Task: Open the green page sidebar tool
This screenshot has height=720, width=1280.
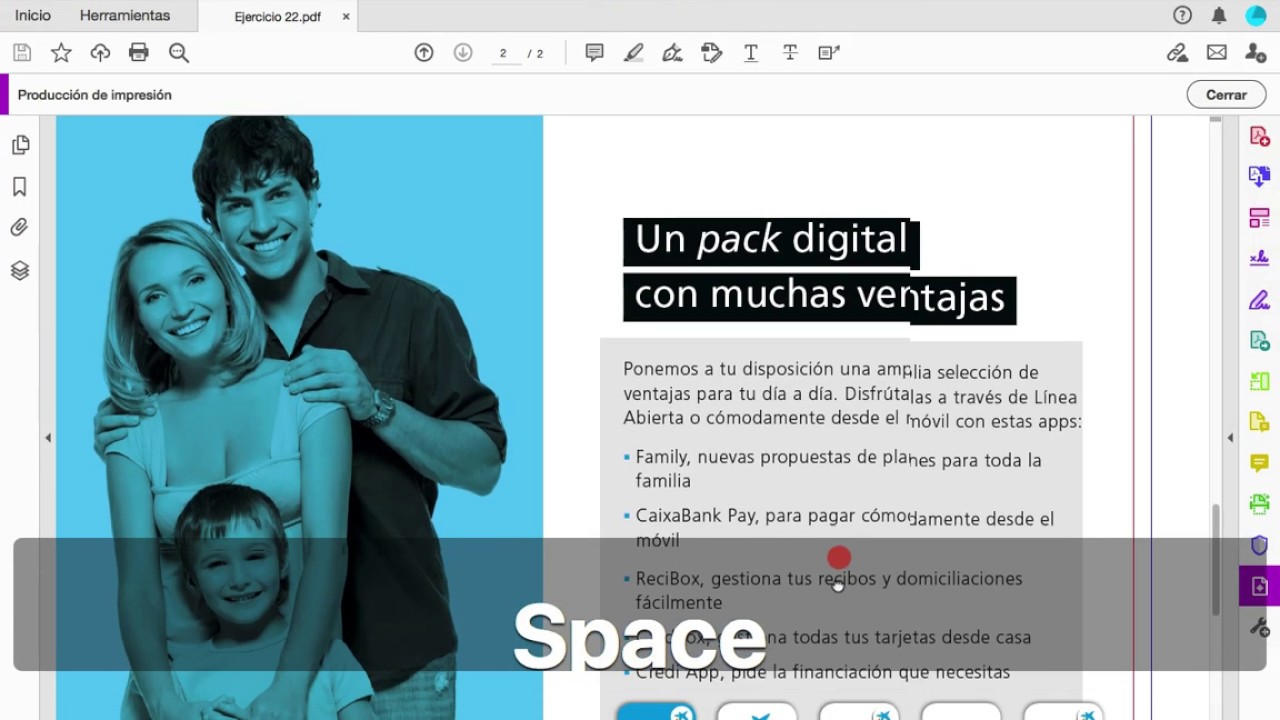Action: pyautogui.click(x=1260, y=340)
